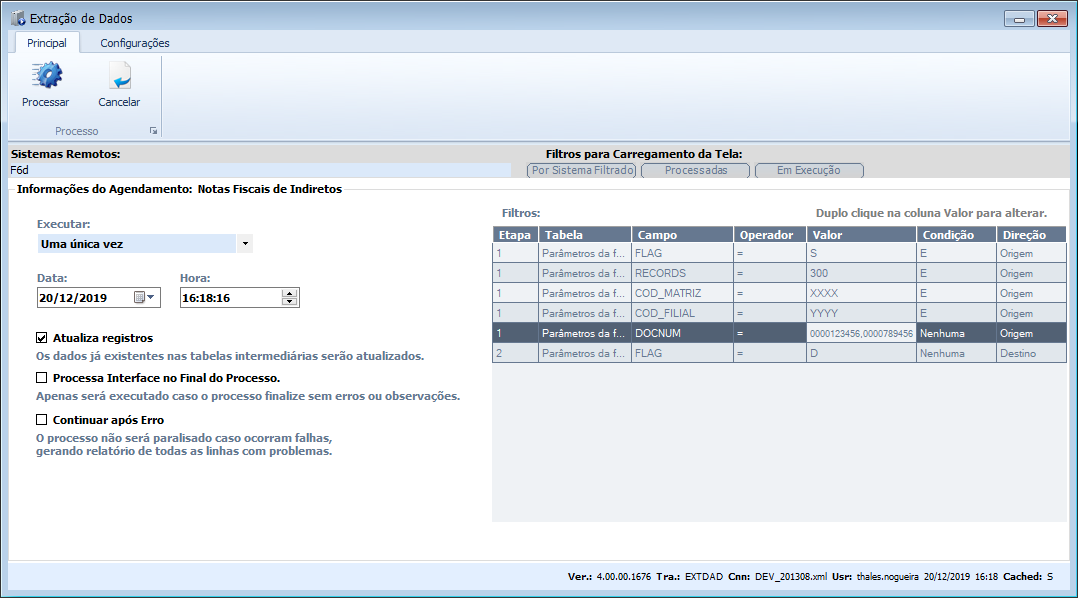1078x598 pixels.
Task: Click the Valor cell 300
Action: click(x=861, y=273)
